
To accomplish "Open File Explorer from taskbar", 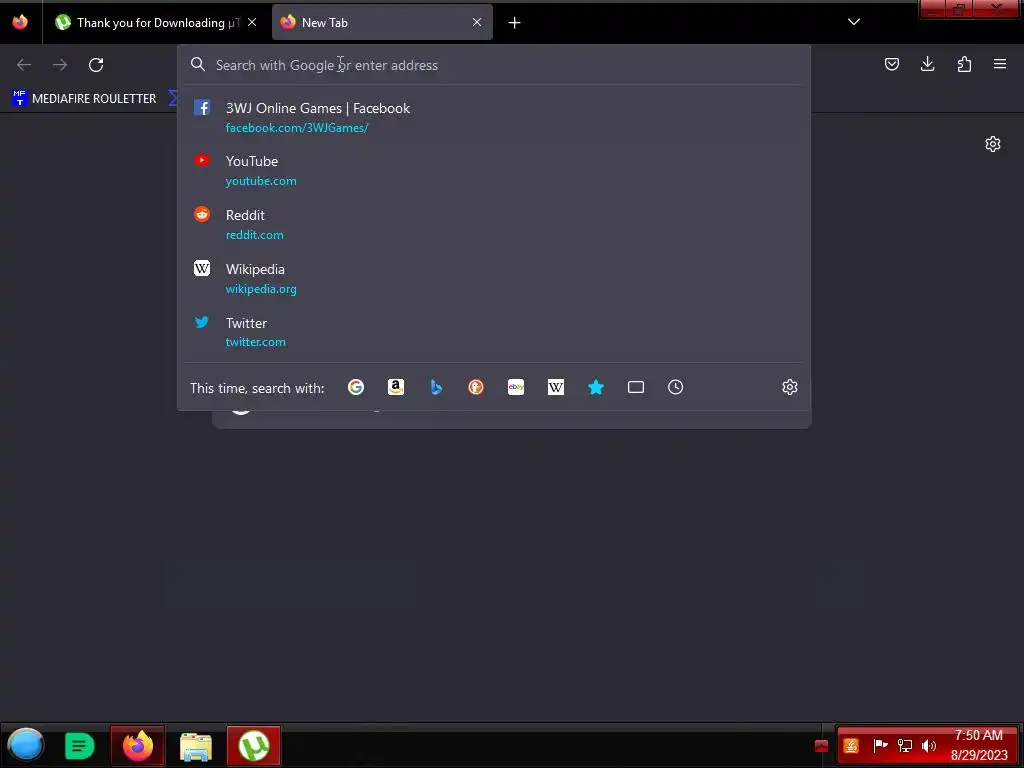I will (196, 746).
